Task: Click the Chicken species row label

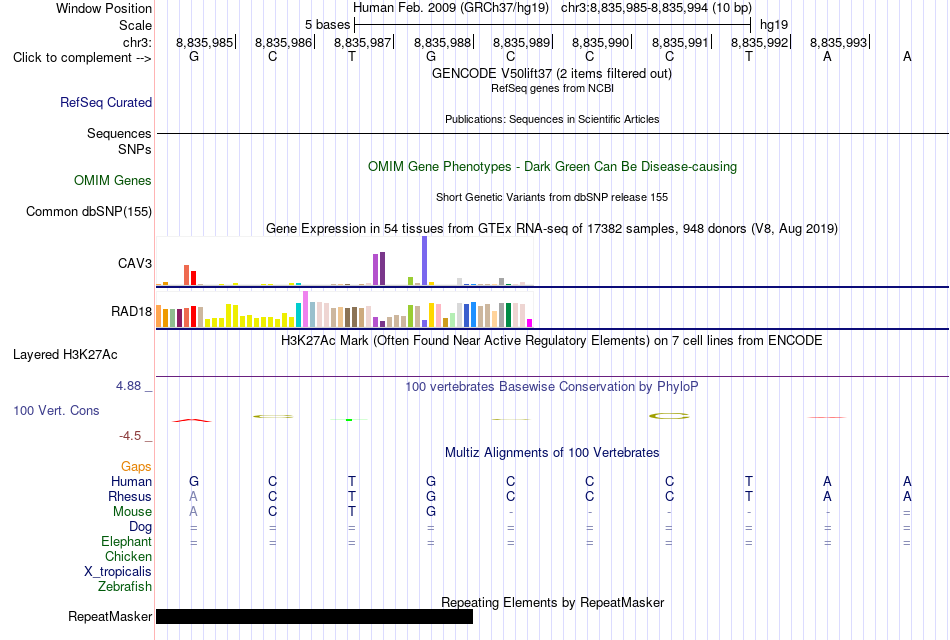Action: (x=128, y=556)
